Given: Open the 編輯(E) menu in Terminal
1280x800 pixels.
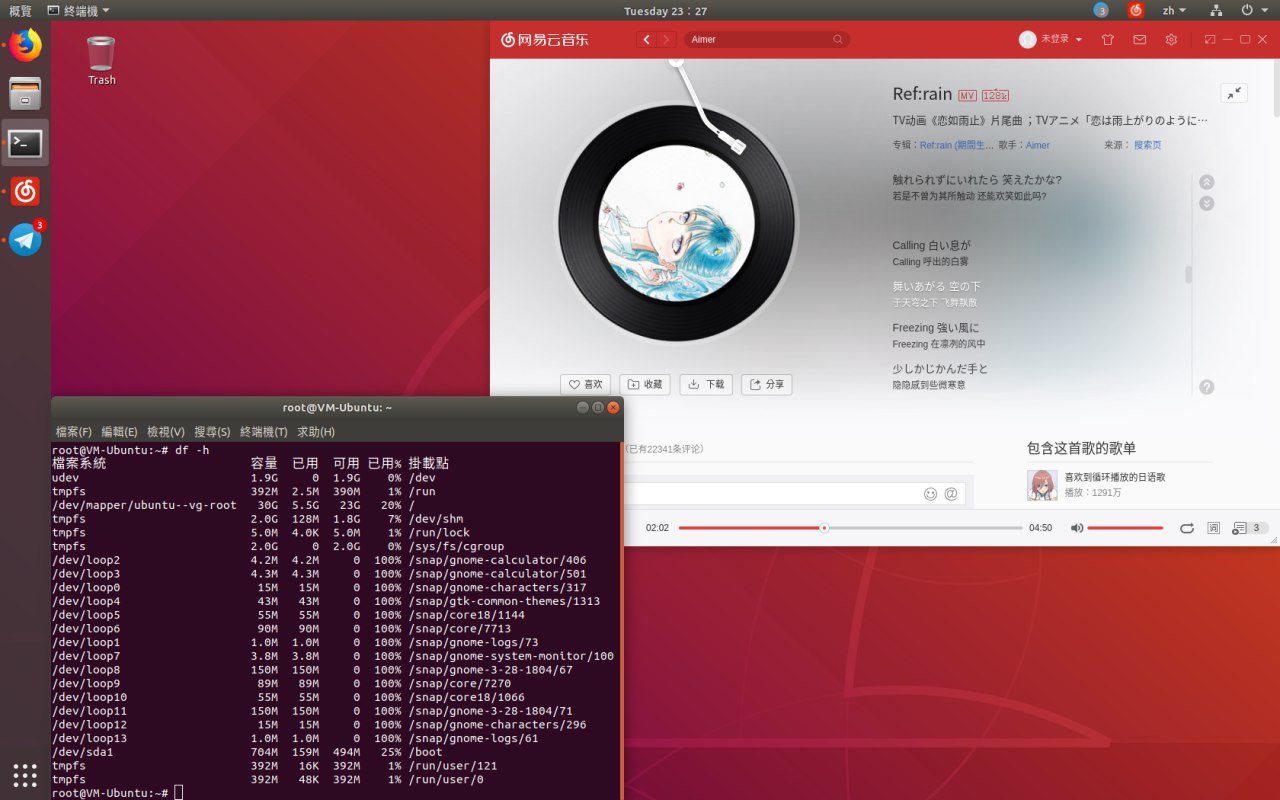Looking at the screenshot, I should click(x=119, y=432).
